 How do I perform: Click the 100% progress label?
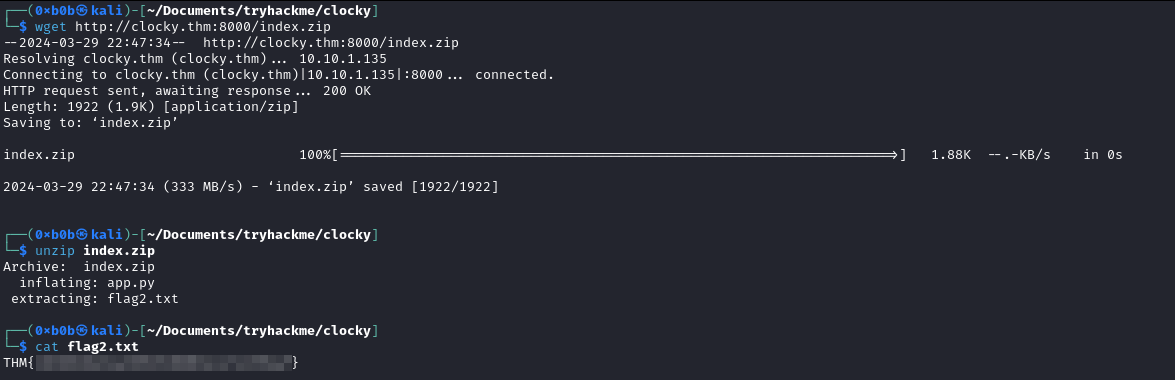point(315,155)
